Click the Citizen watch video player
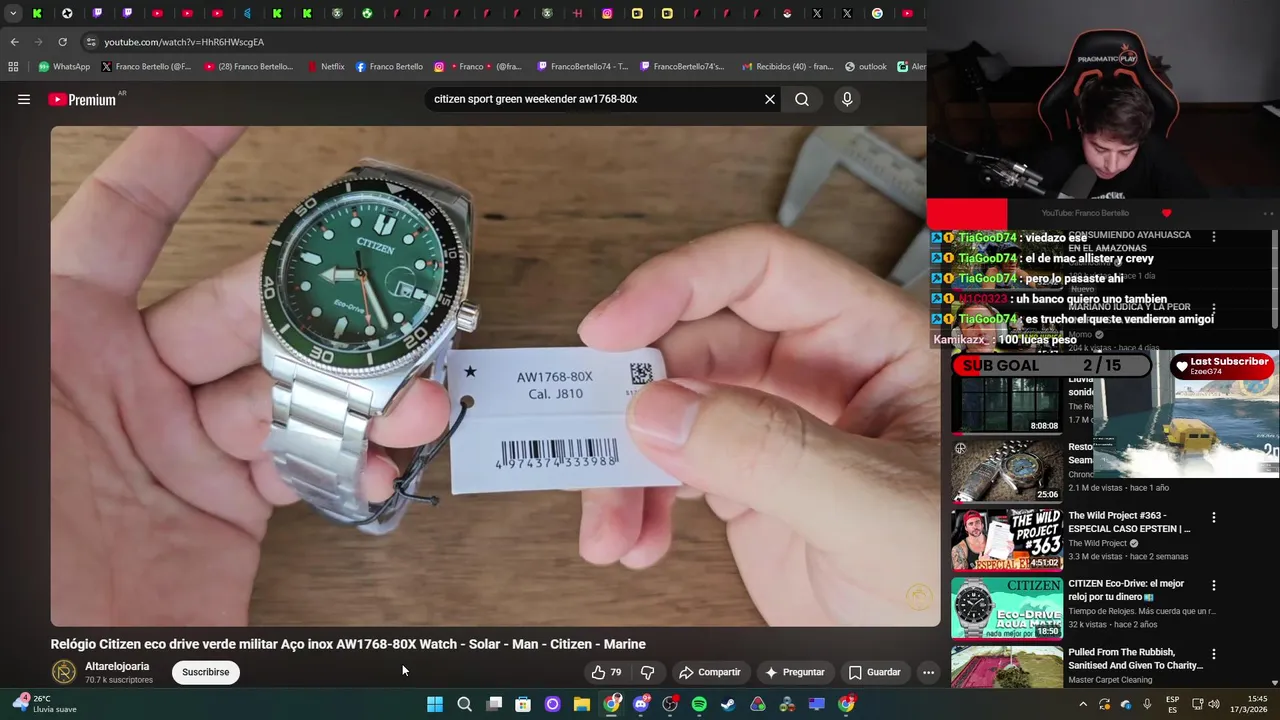Image resolution: width=1280 pixels, height=720 pixels. pyautogui.click(x=495, y=376)
